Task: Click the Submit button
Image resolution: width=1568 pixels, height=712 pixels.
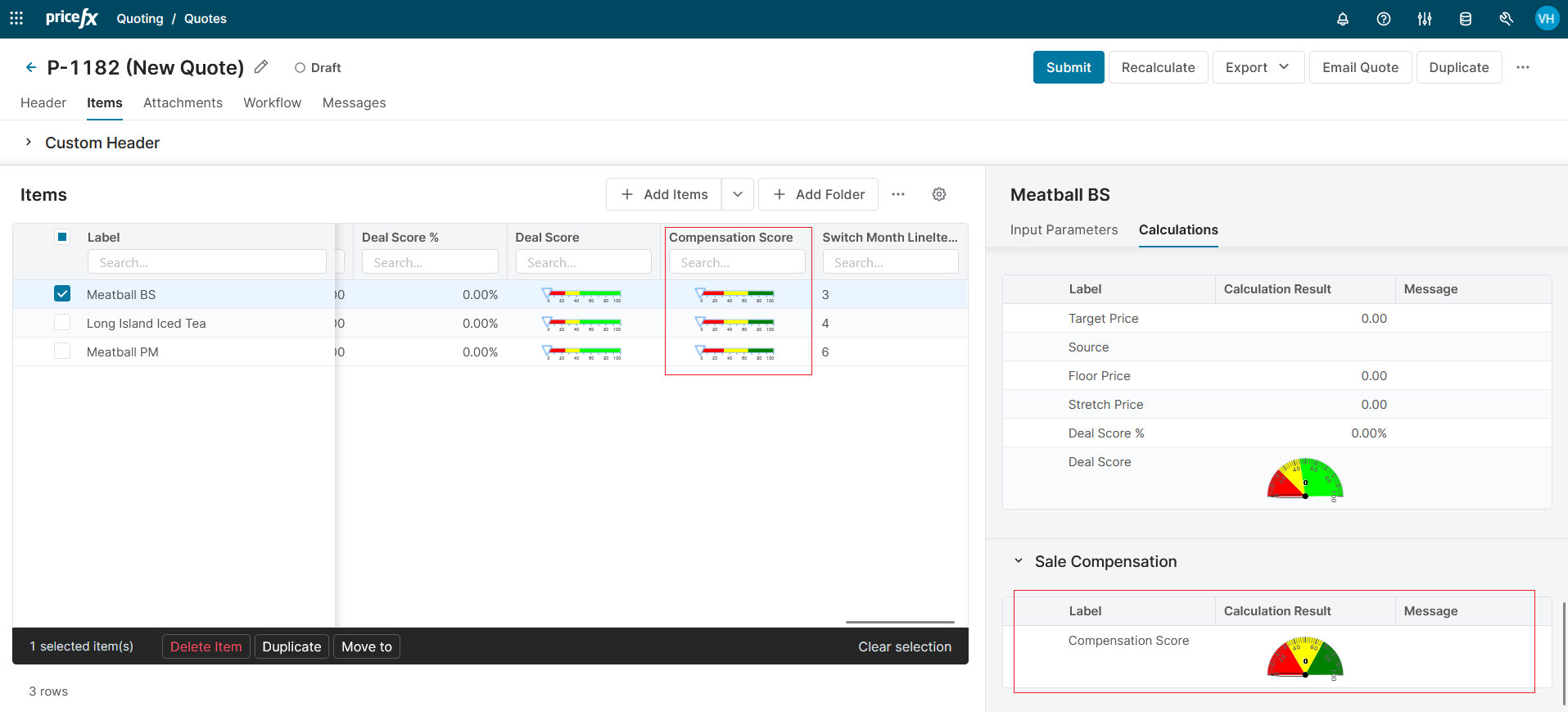Action: click(1068, 67)
